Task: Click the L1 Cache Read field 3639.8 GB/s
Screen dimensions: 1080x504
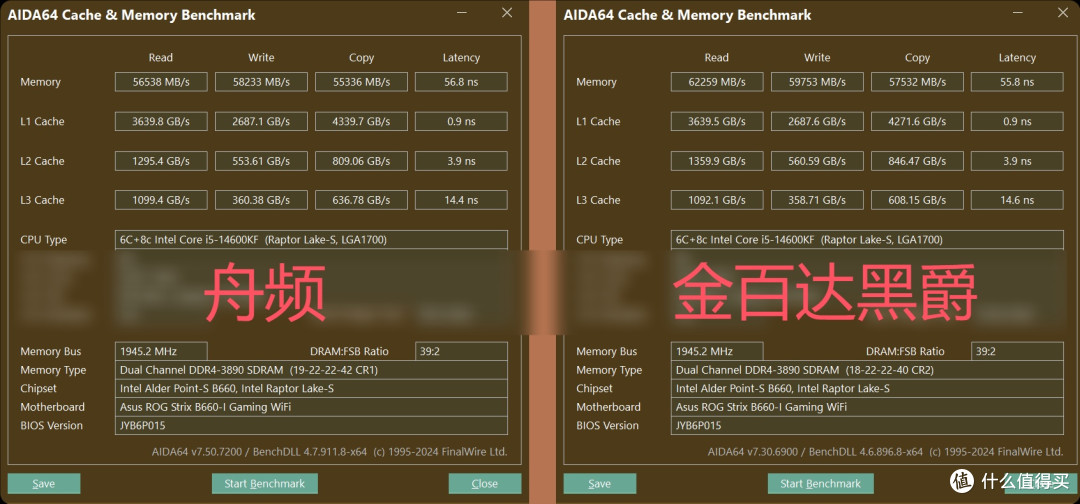Action: (161, 121)
